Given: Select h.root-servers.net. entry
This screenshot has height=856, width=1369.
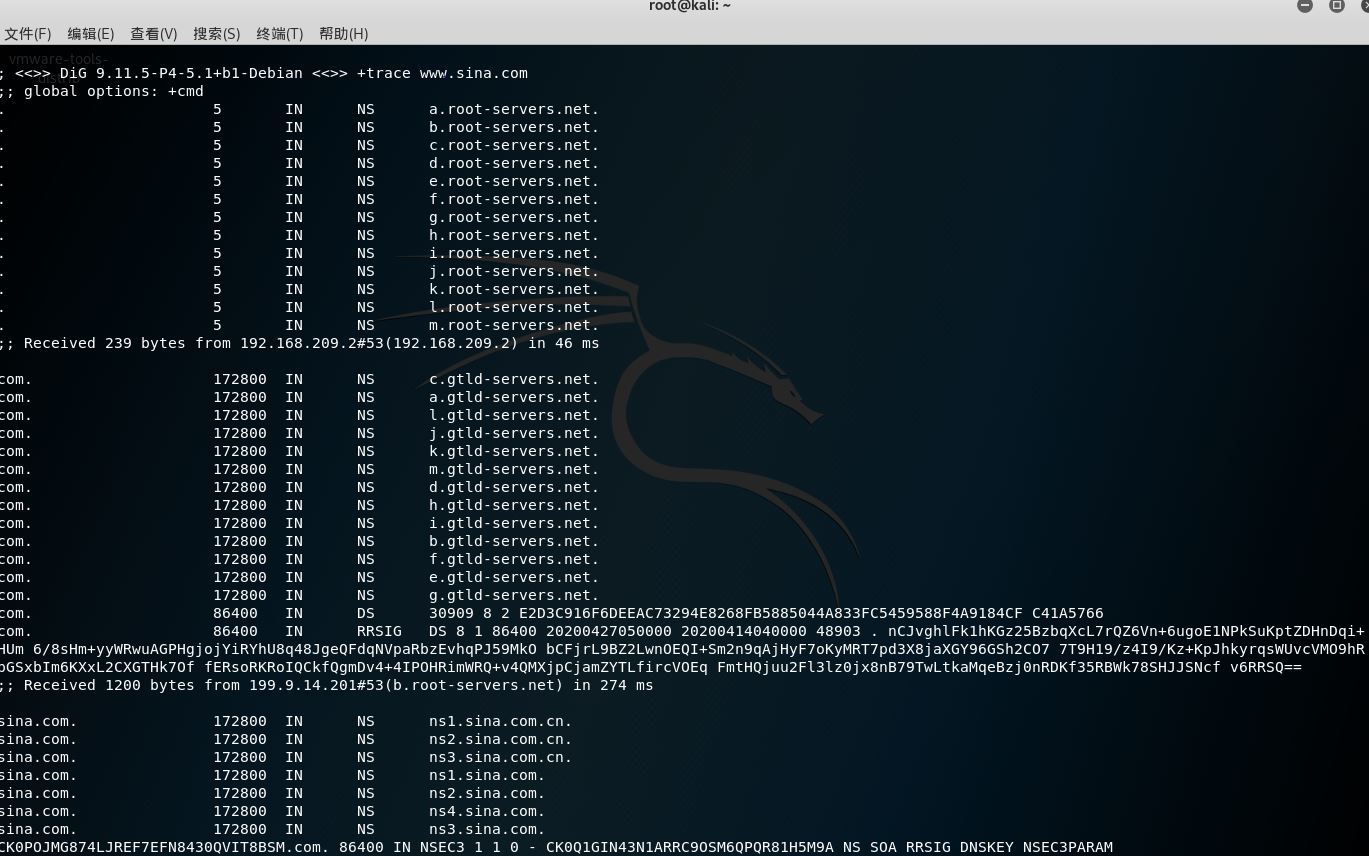Looking at the screenshot, I should (x=514, y=235).
